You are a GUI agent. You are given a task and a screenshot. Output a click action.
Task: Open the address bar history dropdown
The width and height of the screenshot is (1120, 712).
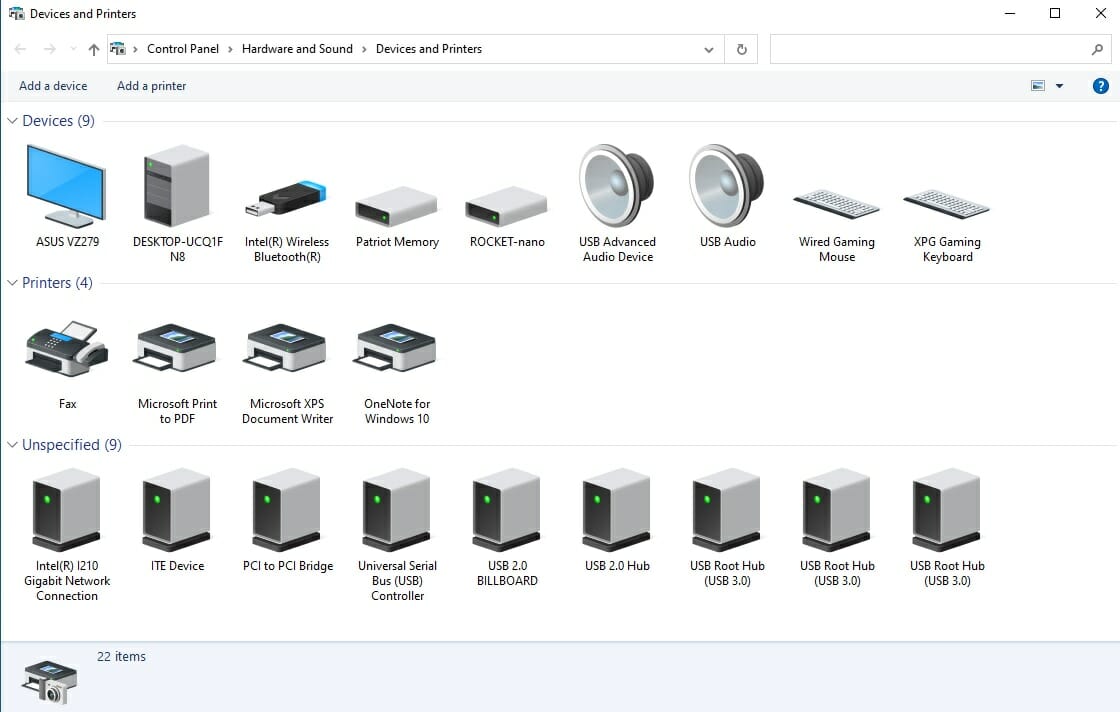tap(709, 49)
